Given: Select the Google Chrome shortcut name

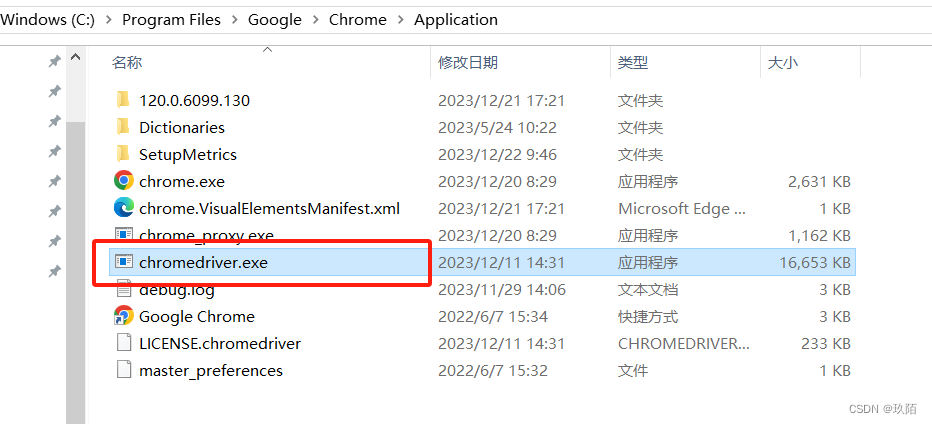Looking at the screenshot, I should [x=197, y=317].
